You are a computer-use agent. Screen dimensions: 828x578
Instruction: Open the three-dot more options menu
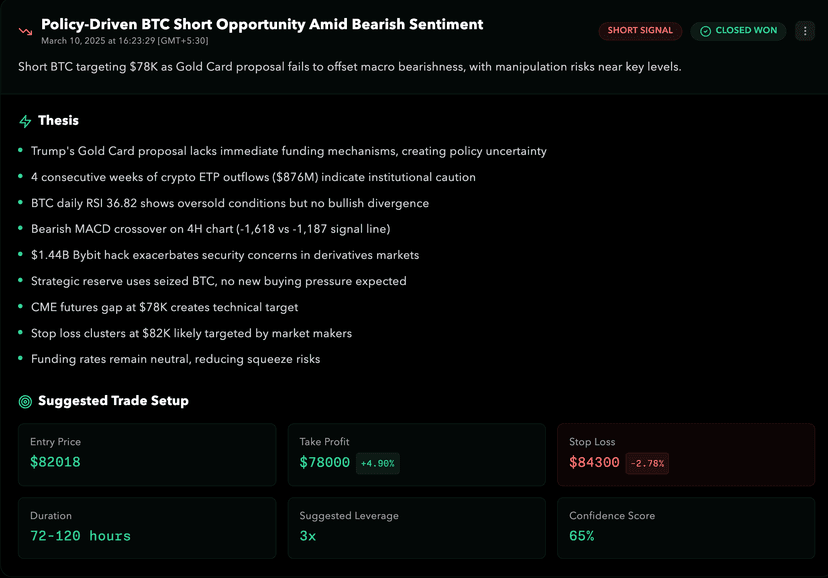(804, 31)
